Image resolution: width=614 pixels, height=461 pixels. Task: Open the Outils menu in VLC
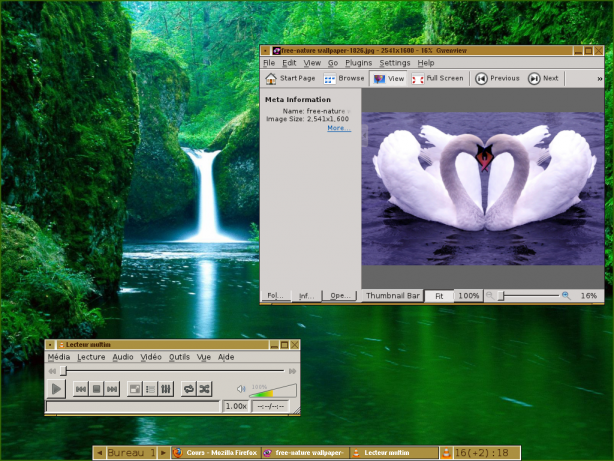point(179,357)
